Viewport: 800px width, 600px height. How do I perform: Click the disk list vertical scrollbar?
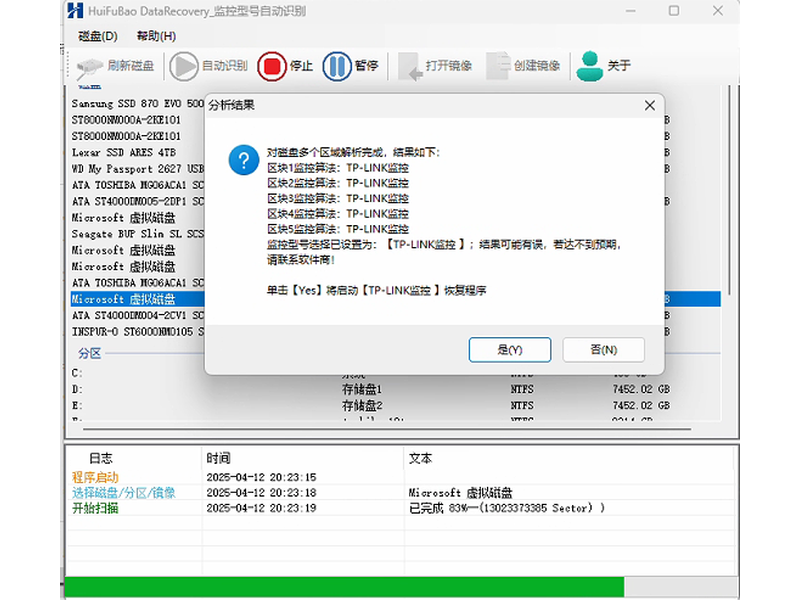730,190
